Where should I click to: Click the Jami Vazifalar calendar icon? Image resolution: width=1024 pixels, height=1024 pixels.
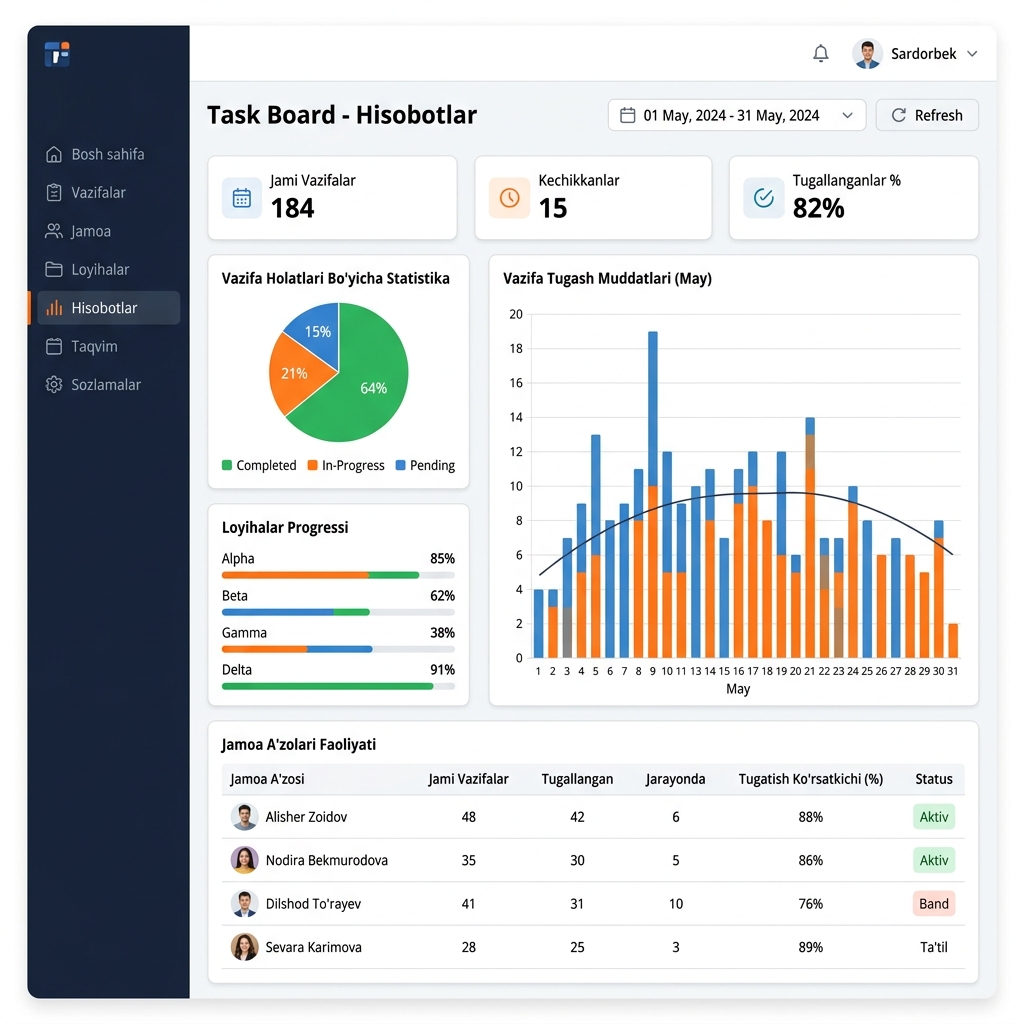(242, 198)
